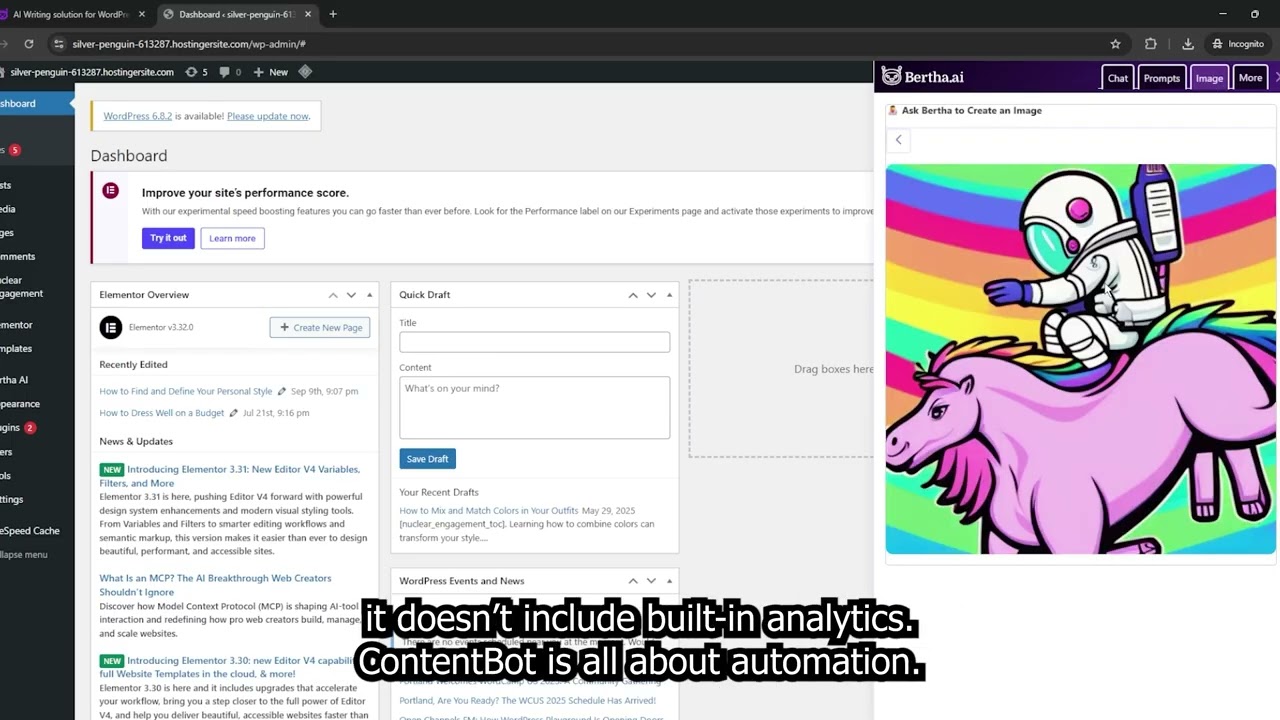Click the Save Draft button
The width and height of the screenshot is (1280, 720).
427,459
